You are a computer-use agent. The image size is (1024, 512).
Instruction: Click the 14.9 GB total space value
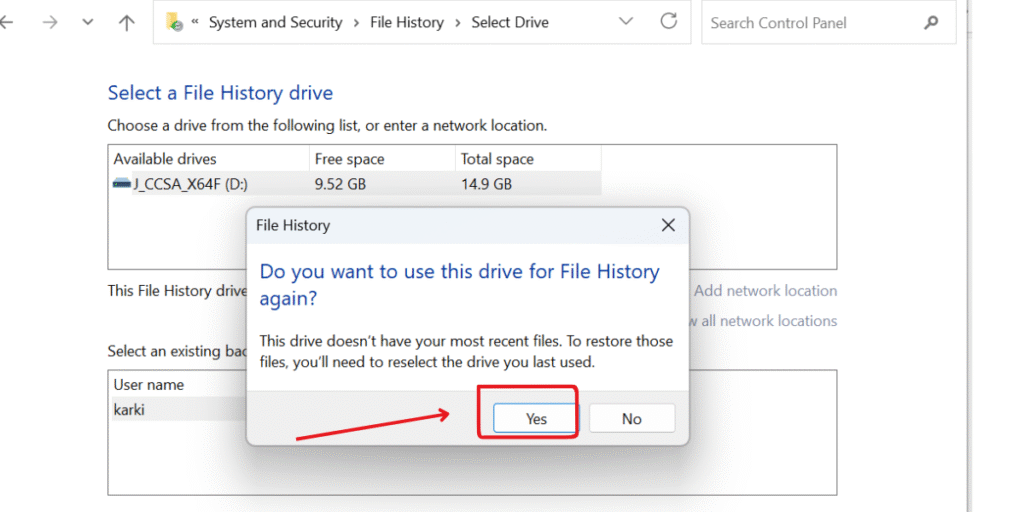486,184
